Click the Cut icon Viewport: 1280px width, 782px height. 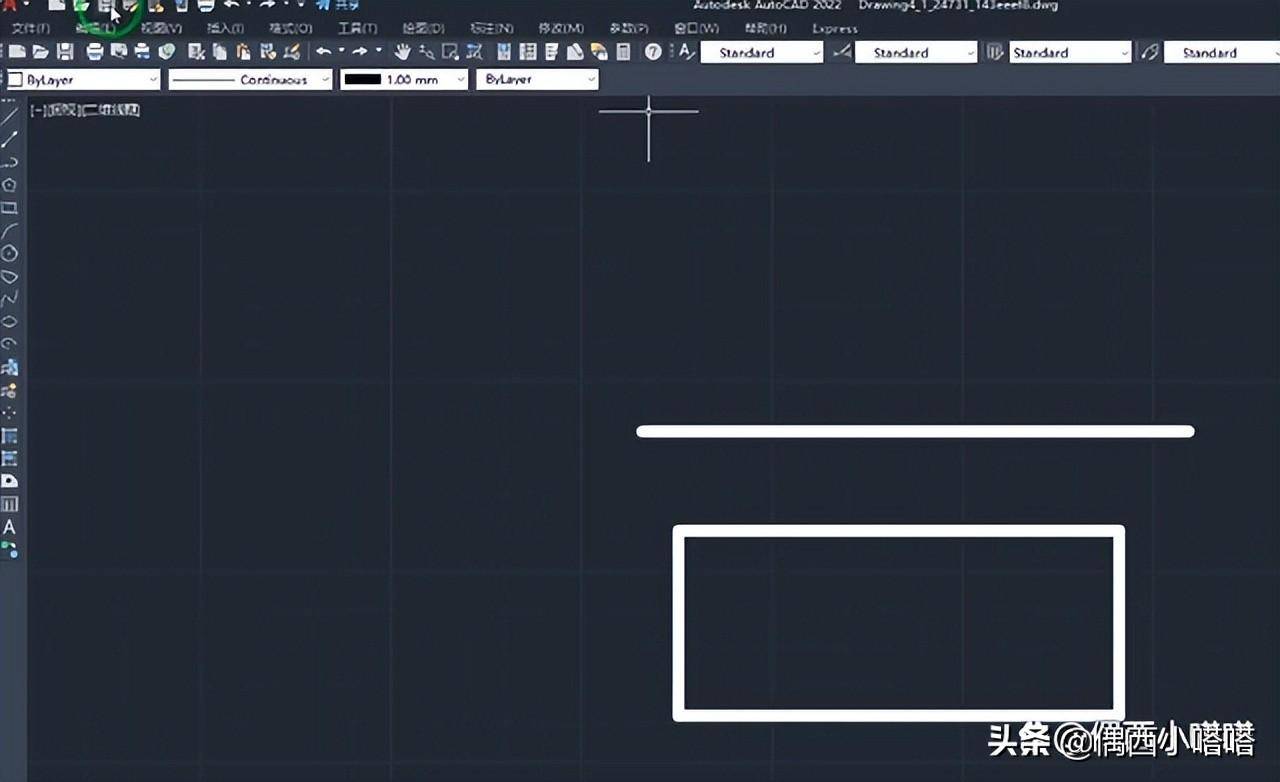[x=196, y=52]
